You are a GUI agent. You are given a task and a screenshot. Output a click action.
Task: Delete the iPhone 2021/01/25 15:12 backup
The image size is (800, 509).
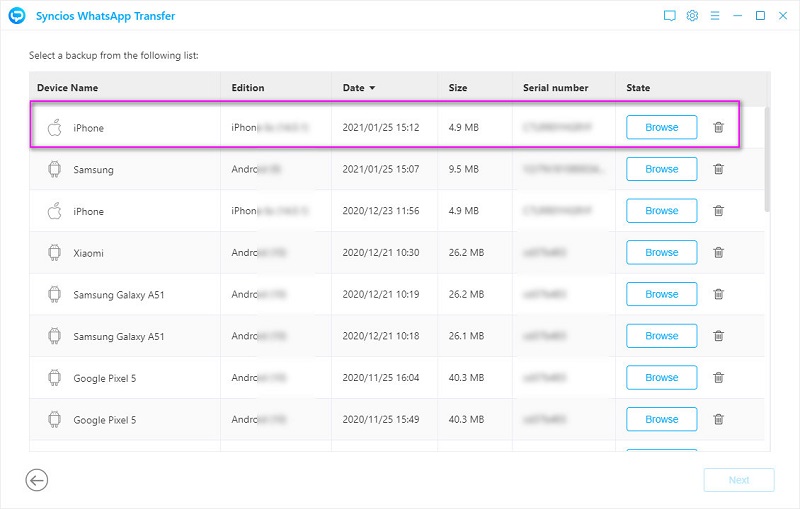(718, 127)
